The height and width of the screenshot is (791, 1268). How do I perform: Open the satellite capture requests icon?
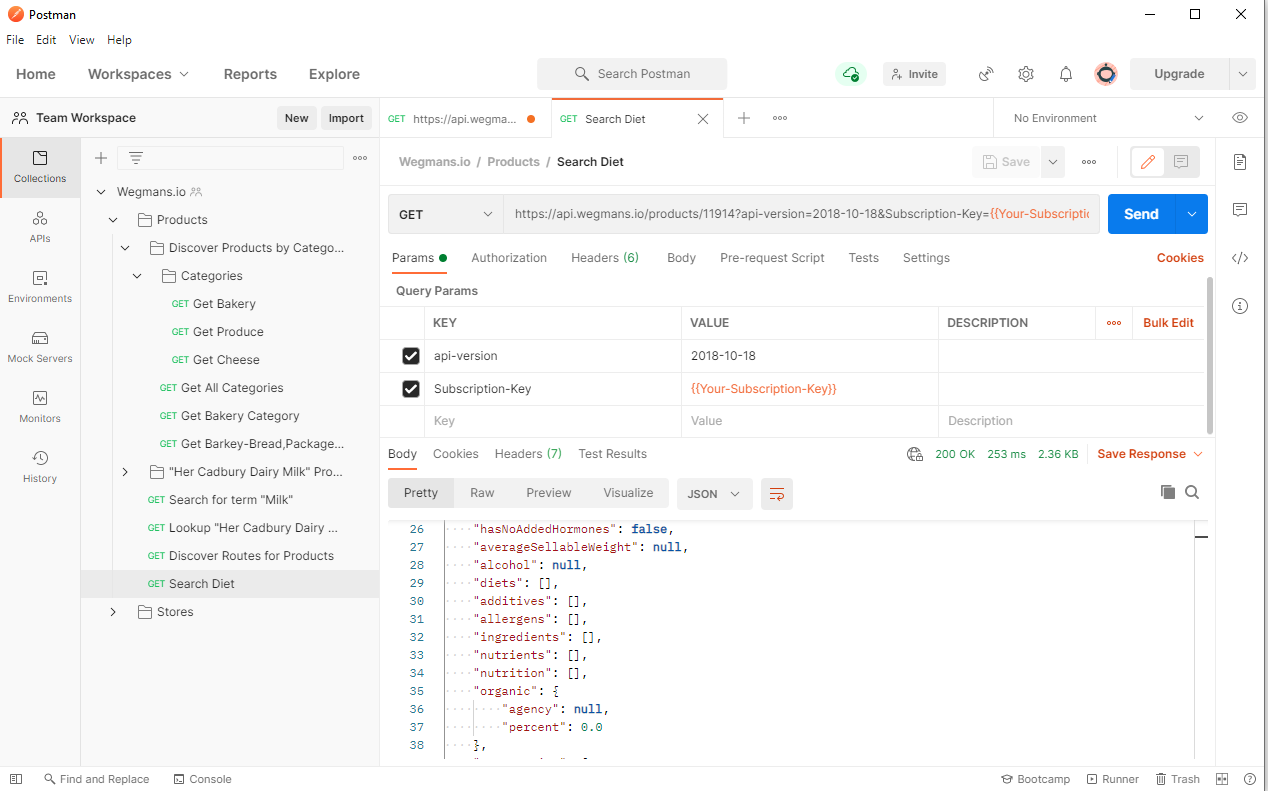click(x=986, y=74)
